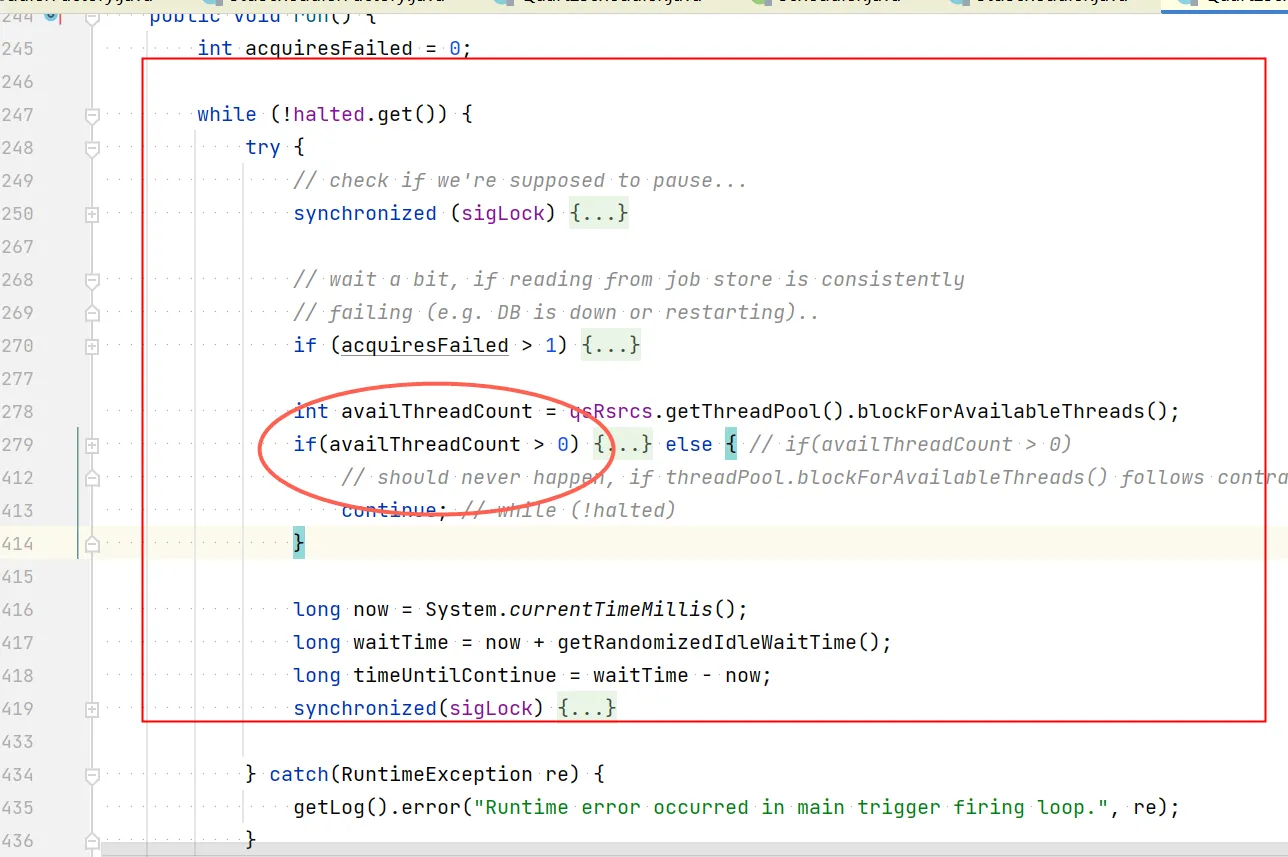Click the comment starting 'wait a bit' on line 268
This screenshot has height=857, width=1288.
coord(629,280)
